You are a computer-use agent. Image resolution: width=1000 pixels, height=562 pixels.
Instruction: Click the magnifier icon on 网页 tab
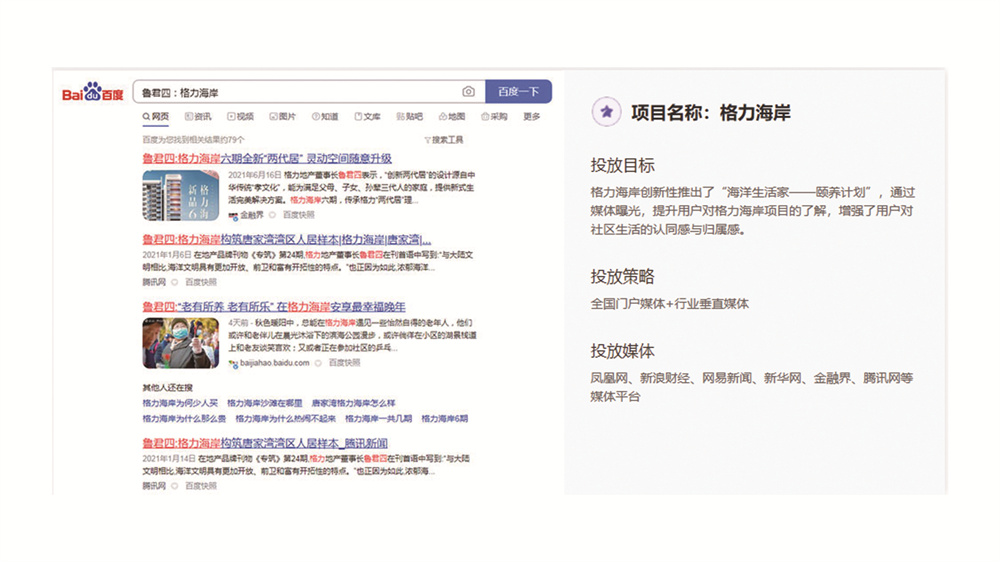coord(146,117)
